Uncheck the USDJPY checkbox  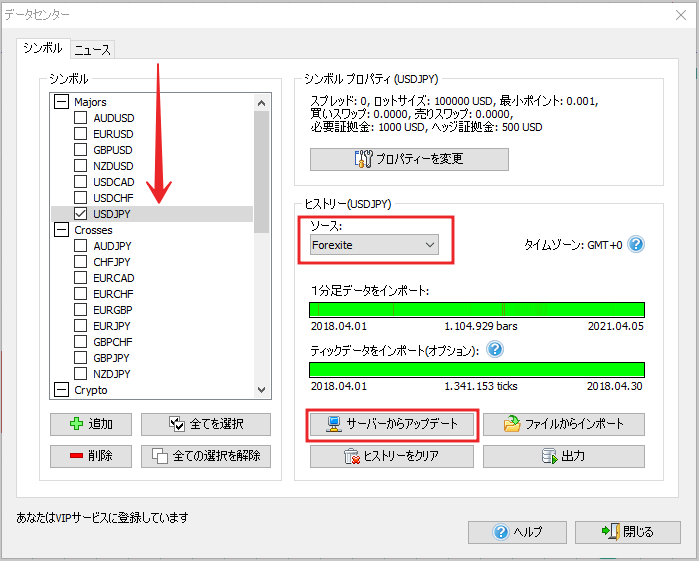(x=80, y=214)
